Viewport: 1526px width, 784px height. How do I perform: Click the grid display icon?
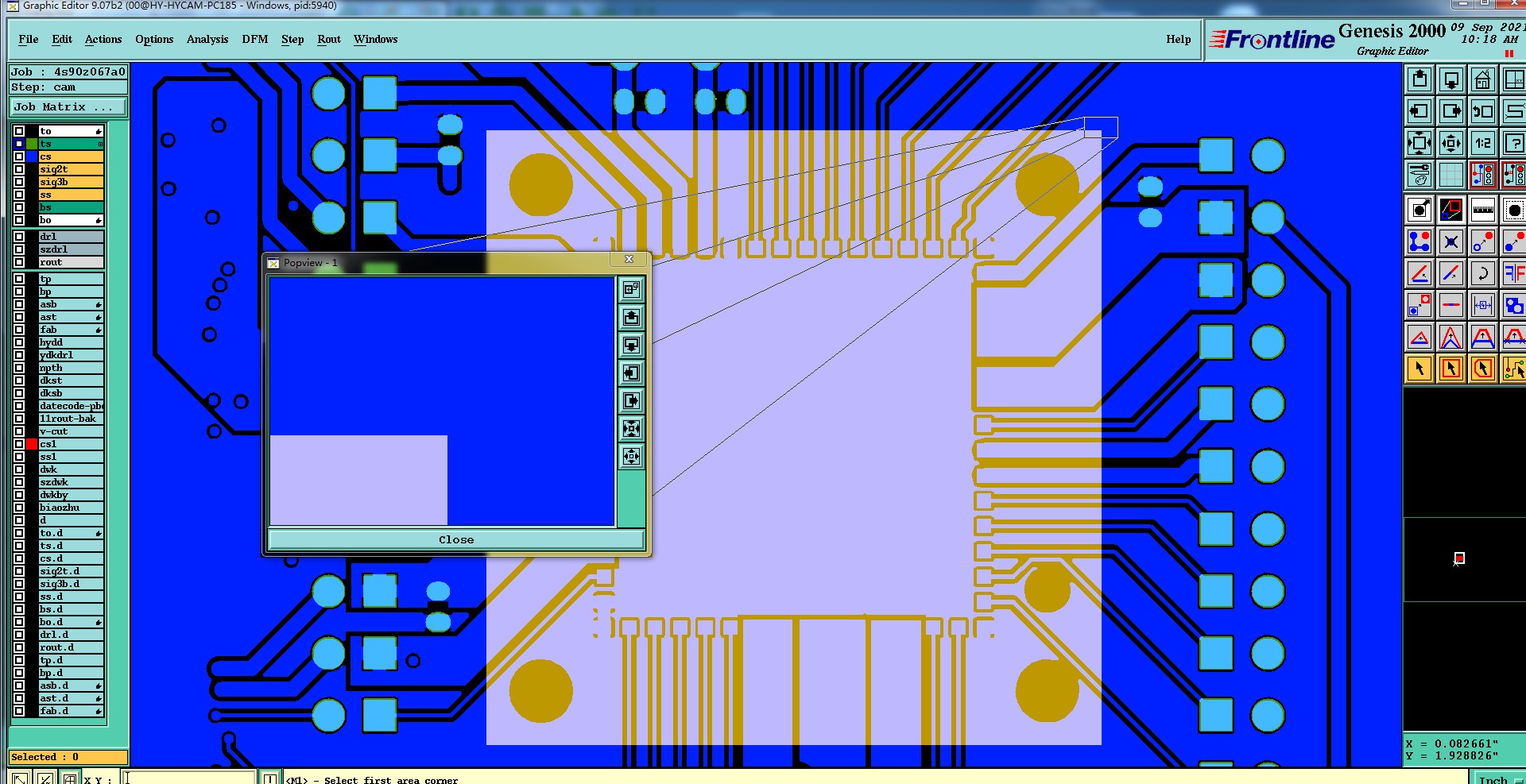[x=1451, y=174]
